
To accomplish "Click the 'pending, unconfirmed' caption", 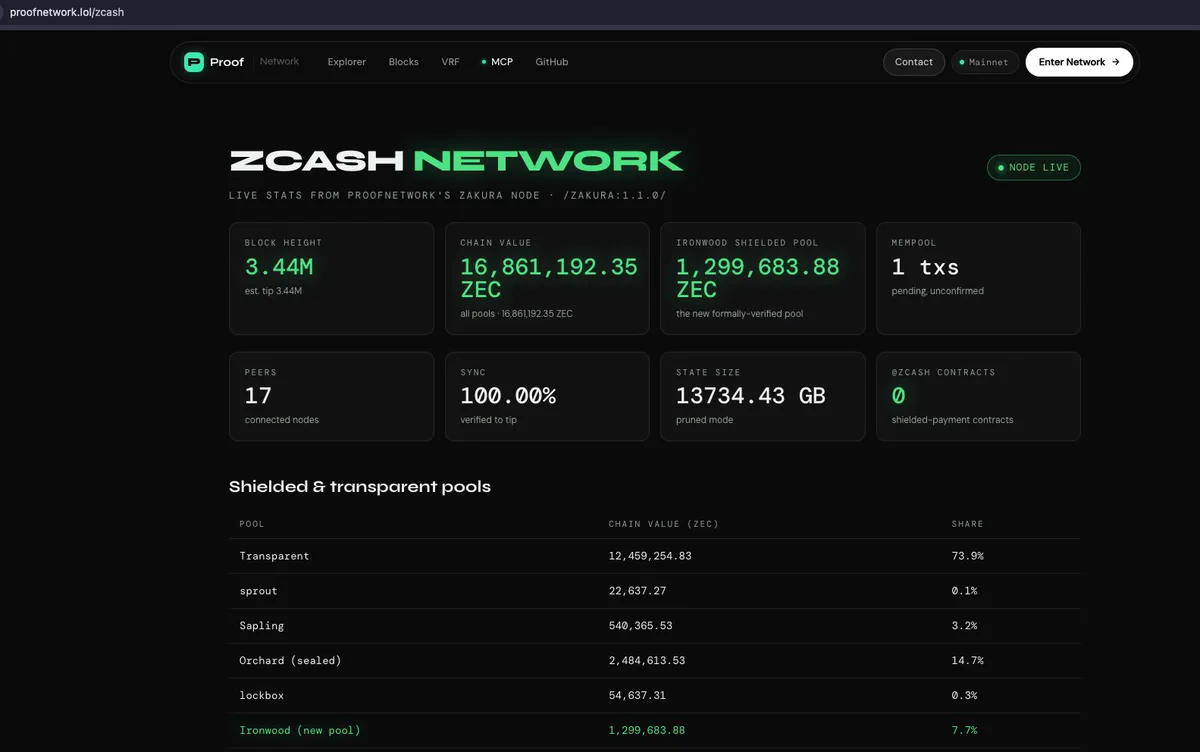I will pos(938,291).
